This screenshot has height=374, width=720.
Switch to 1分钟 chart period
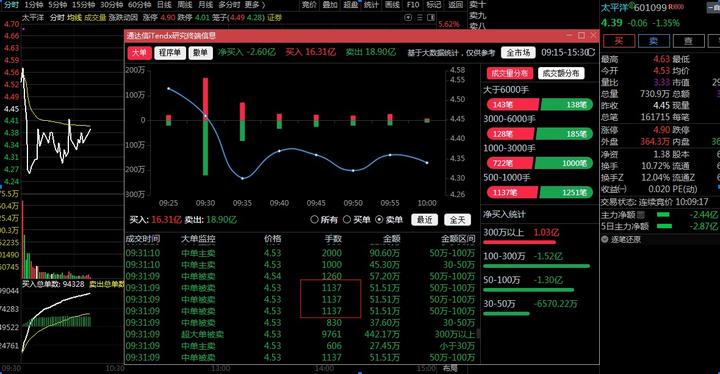click(x=34, y=5)
